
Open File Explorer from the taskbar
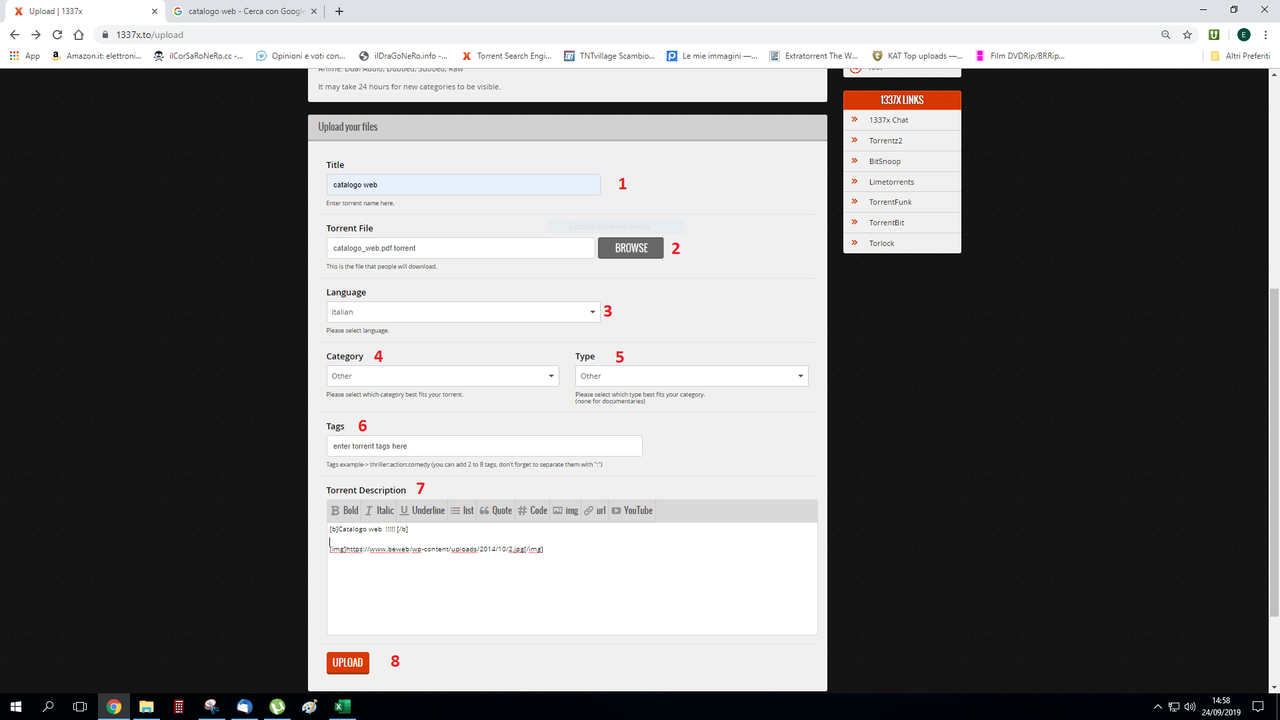tap(146, 706)
